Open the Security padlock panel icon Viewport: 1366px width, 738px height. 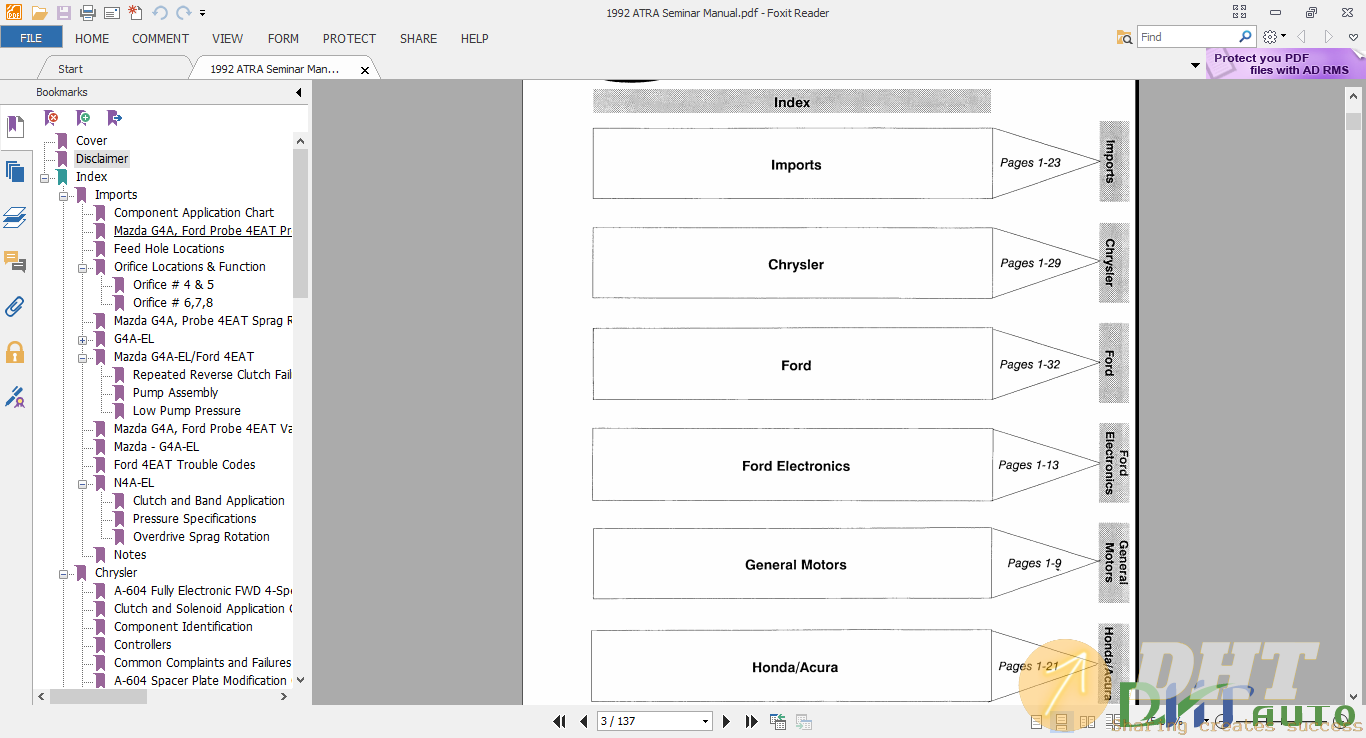point(15,352)
